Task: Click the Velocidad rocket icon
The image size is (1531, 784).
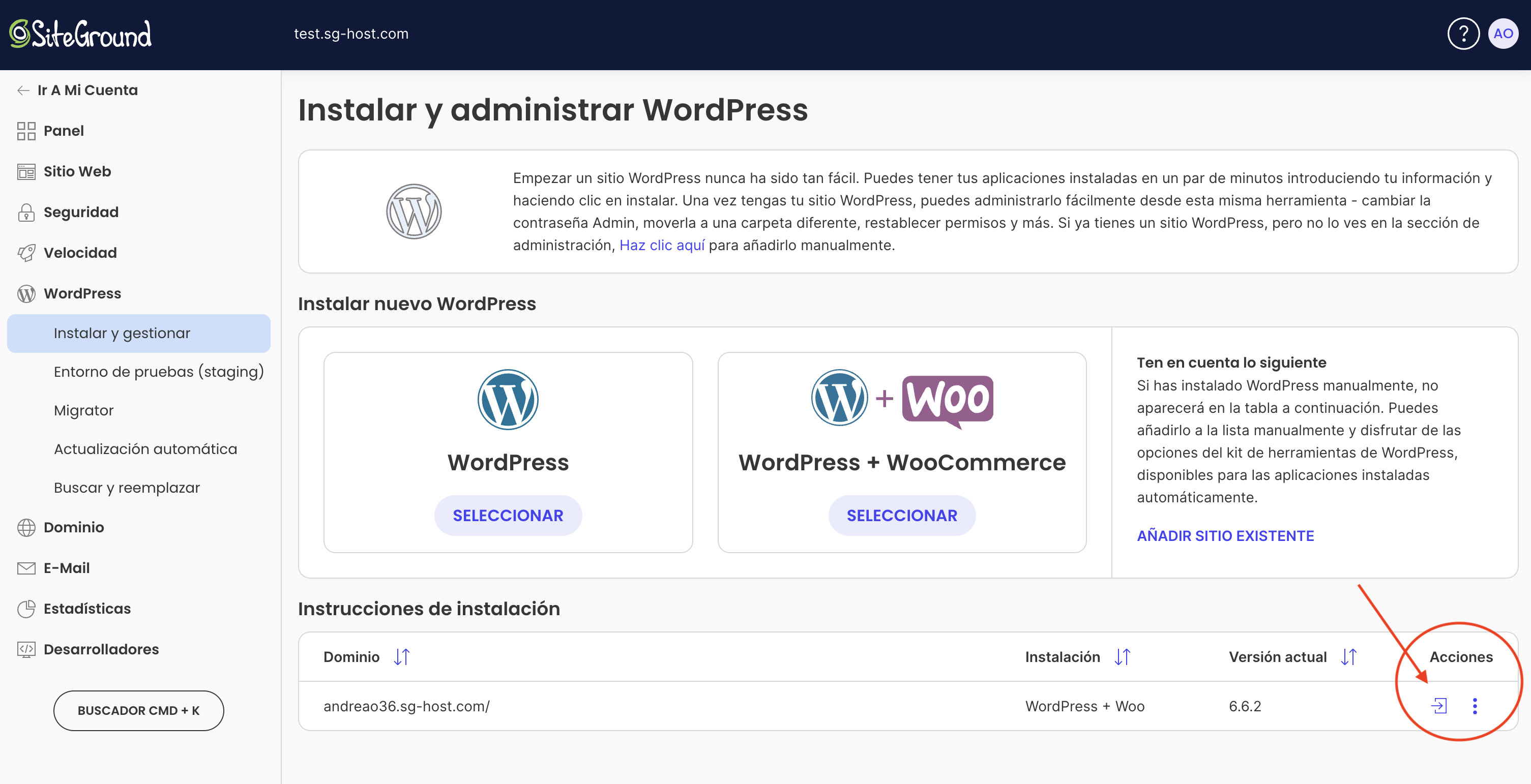Action: click(x=26, y=253)
